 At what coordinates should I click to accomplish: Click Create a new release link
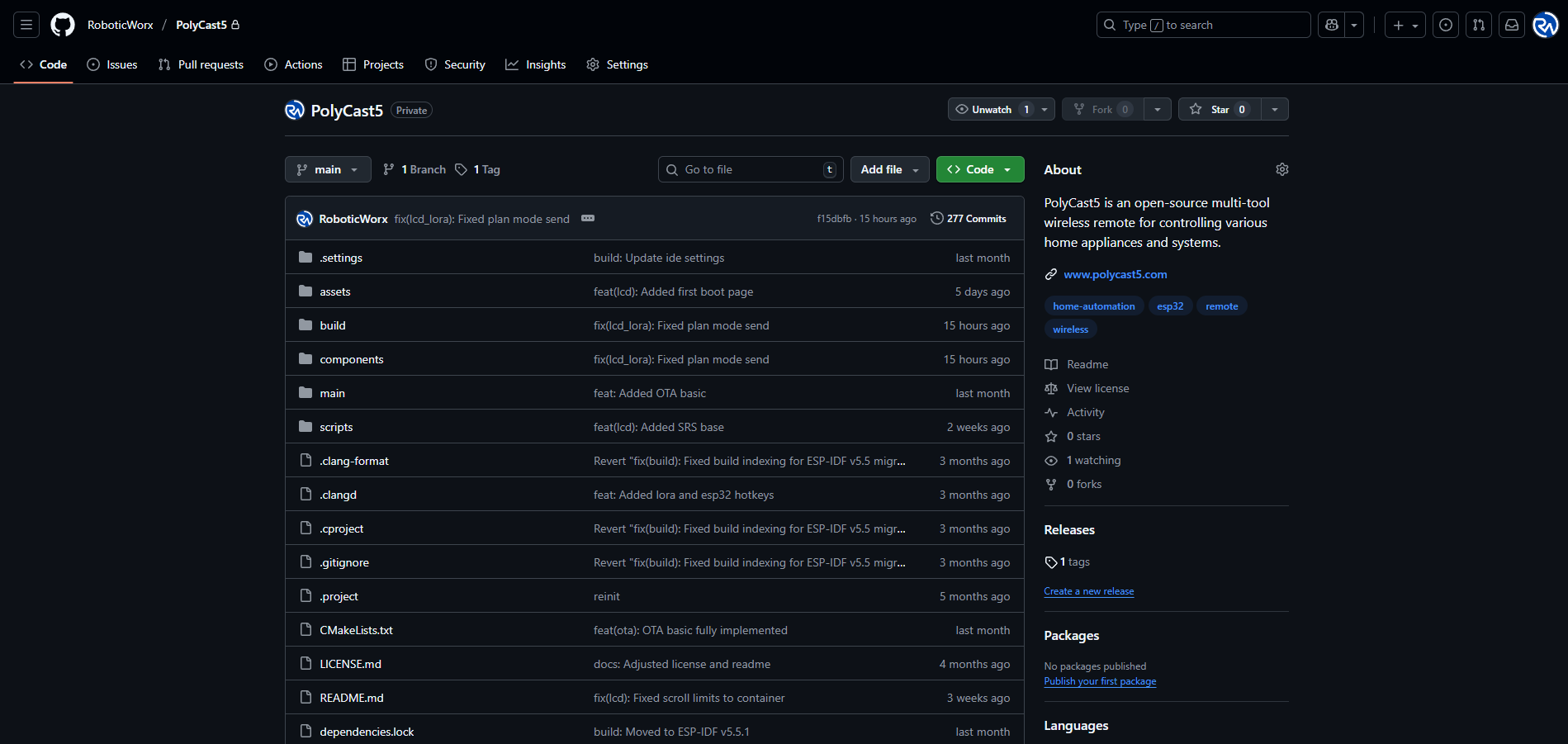[x=1088, y=591]
